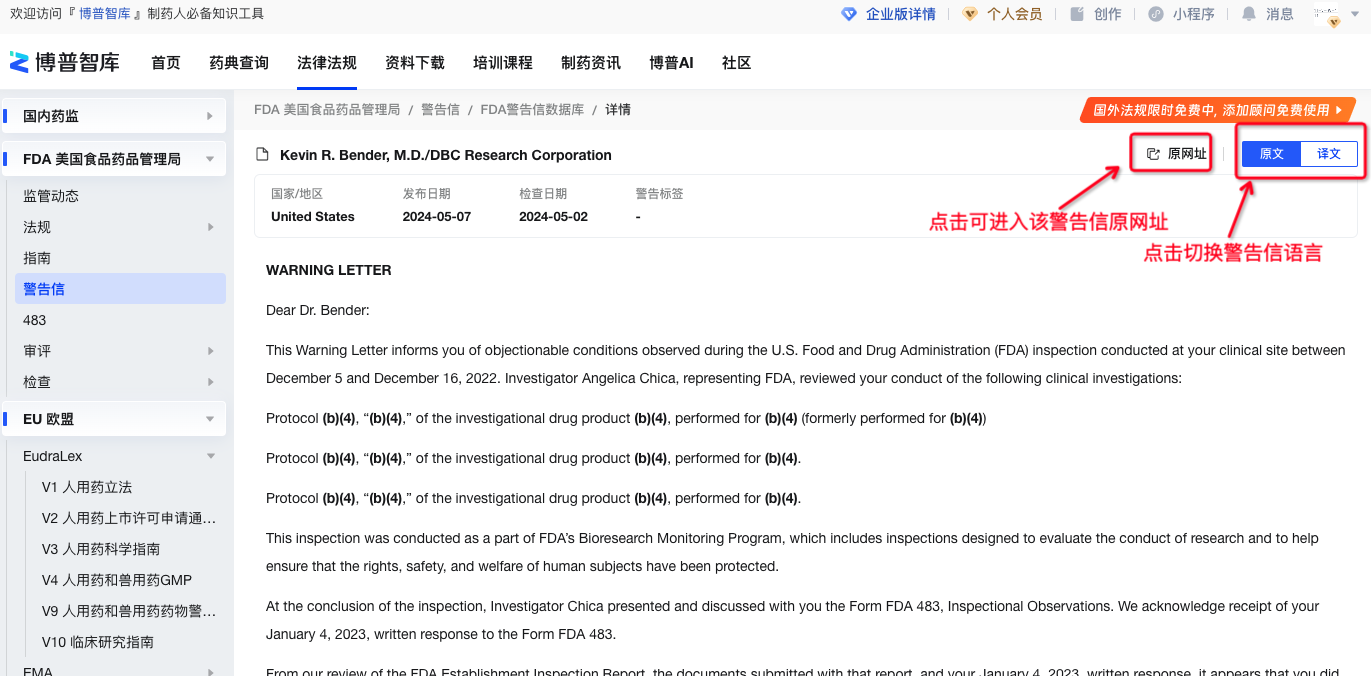Click the 原网址 external link icon
The image size is (1371, 676).
tap(1153, 154)
